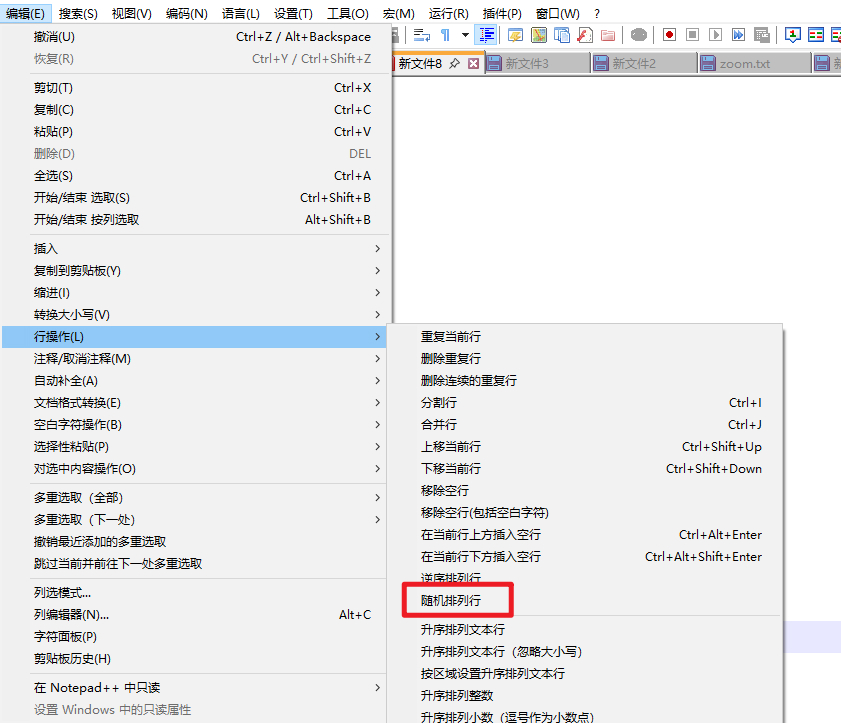Select 移除空行 in the submenu
This screenshot has width=841, height=723.
point(585,491)
